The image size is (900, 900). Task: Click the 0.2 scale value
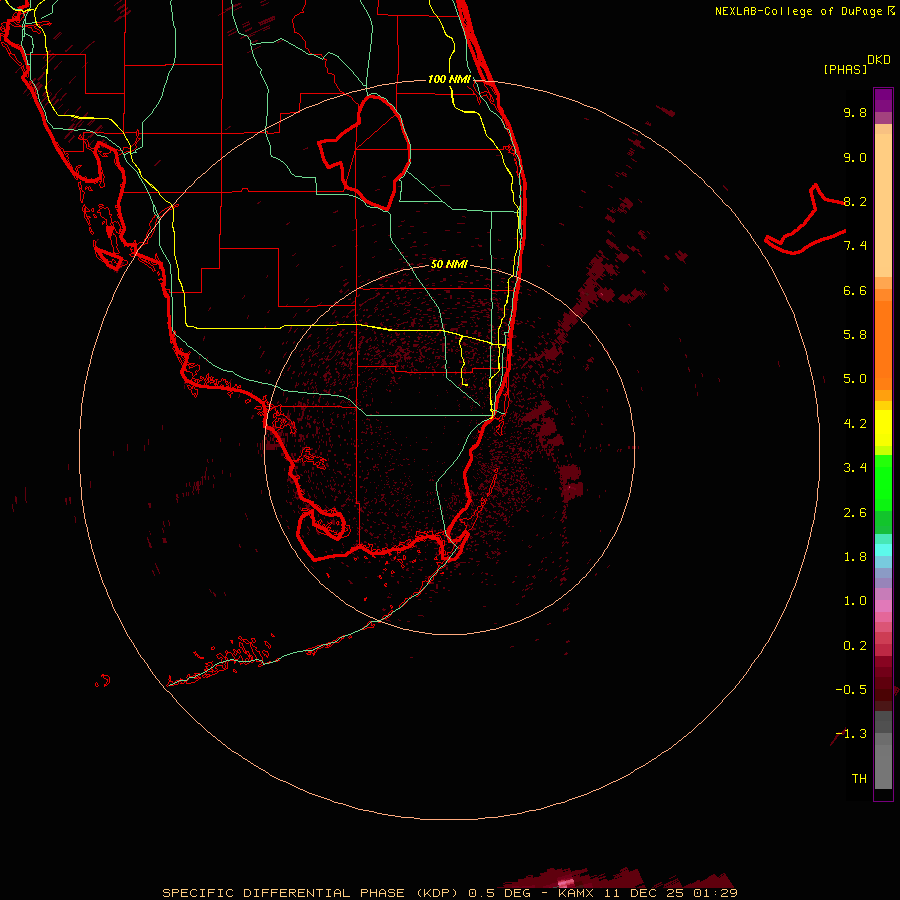(x=855, y=646)
